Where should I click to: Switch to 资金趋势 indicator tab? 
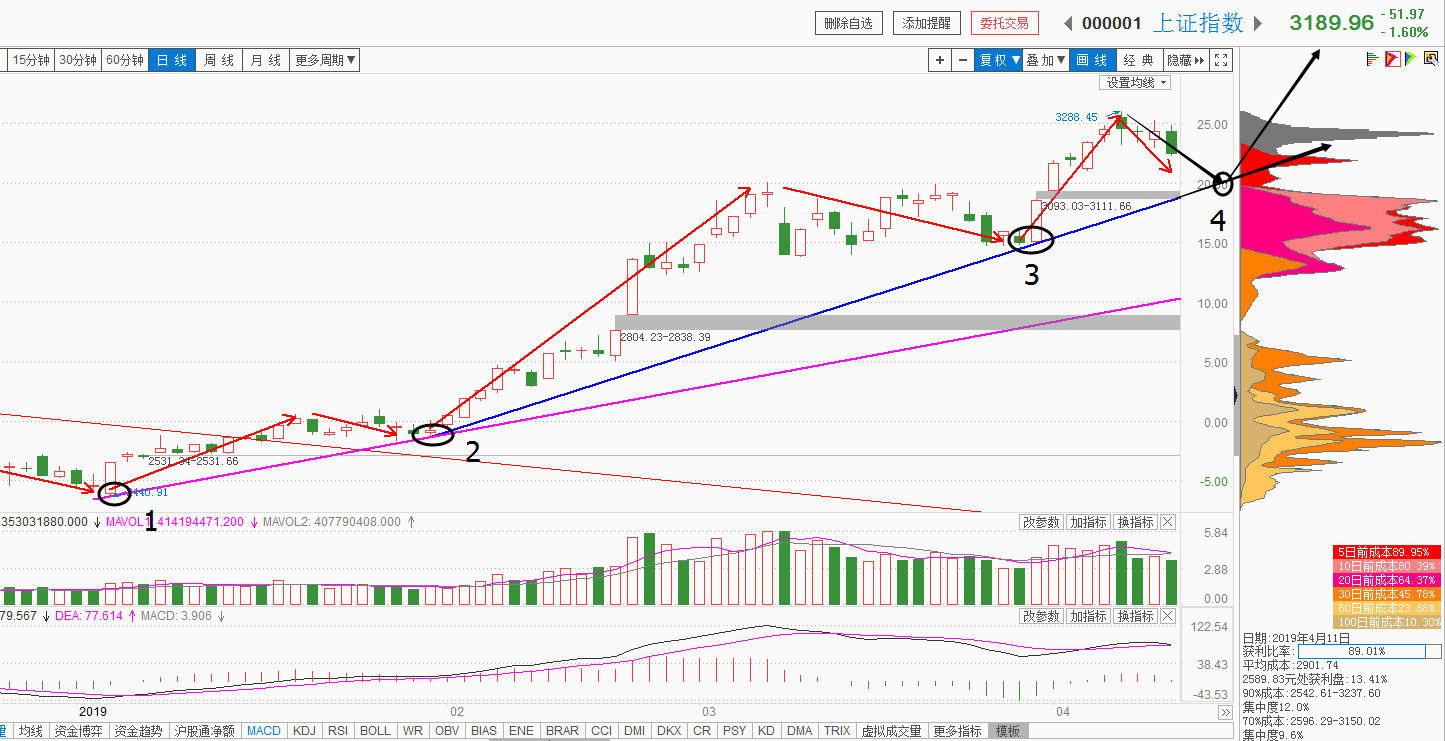(138, 731)
